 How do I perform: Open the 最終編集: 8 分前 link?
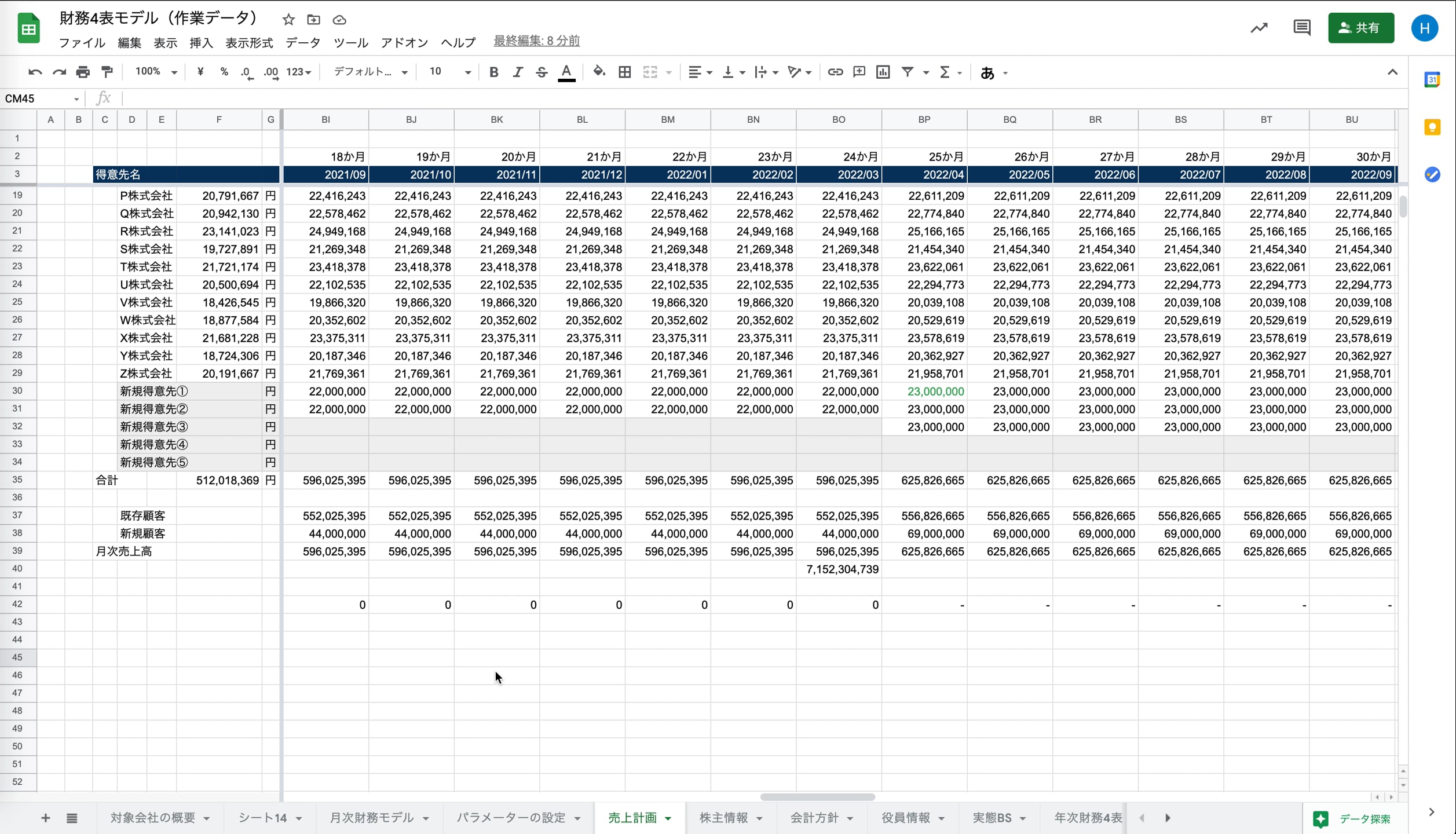pyautogui.click(x=536, y=41)
